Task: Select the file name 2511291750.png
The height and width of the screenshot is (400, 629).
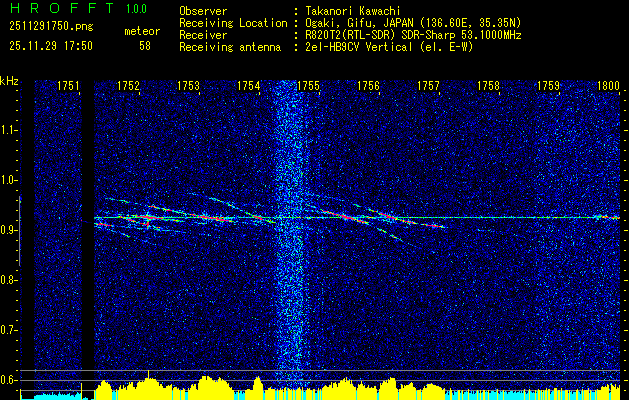Action: (51, 27)
